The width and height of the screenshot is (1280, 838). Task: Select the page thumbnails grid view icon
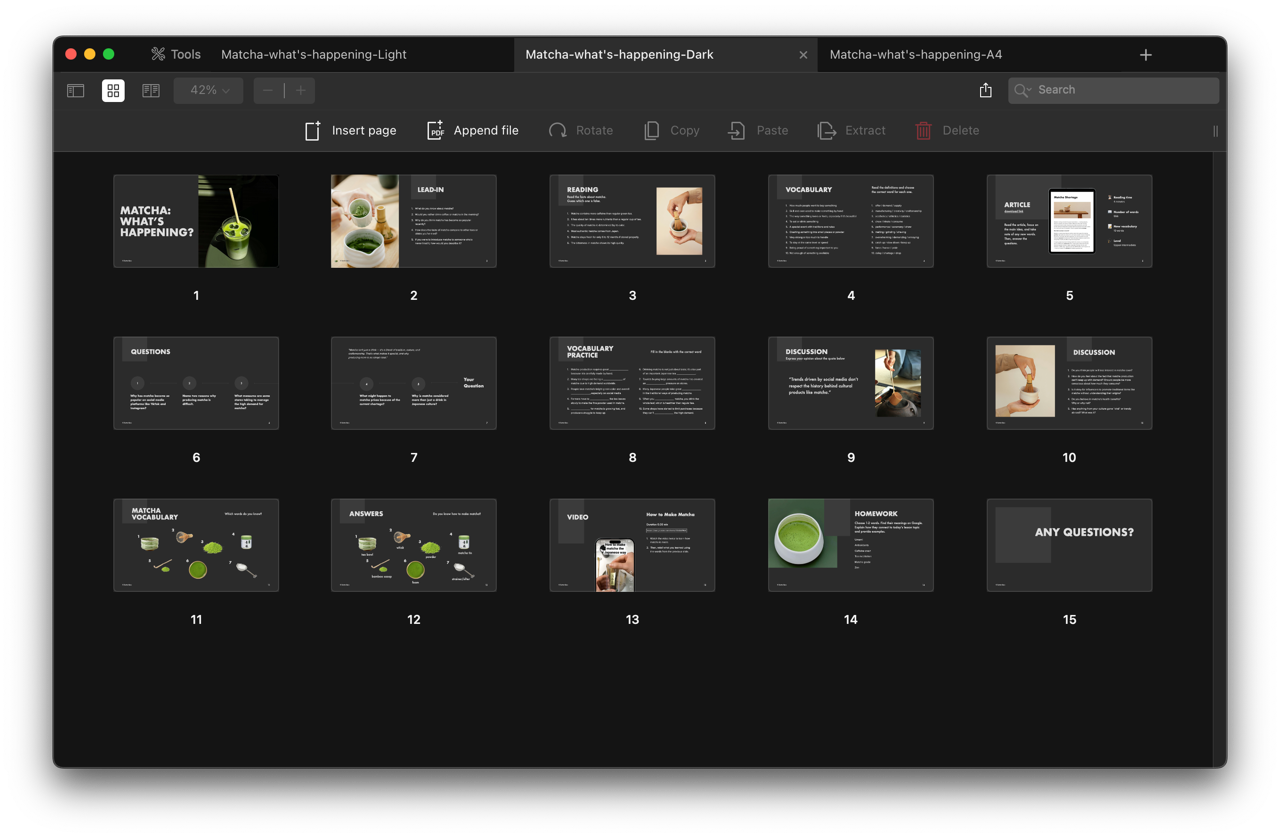[113, 90]
